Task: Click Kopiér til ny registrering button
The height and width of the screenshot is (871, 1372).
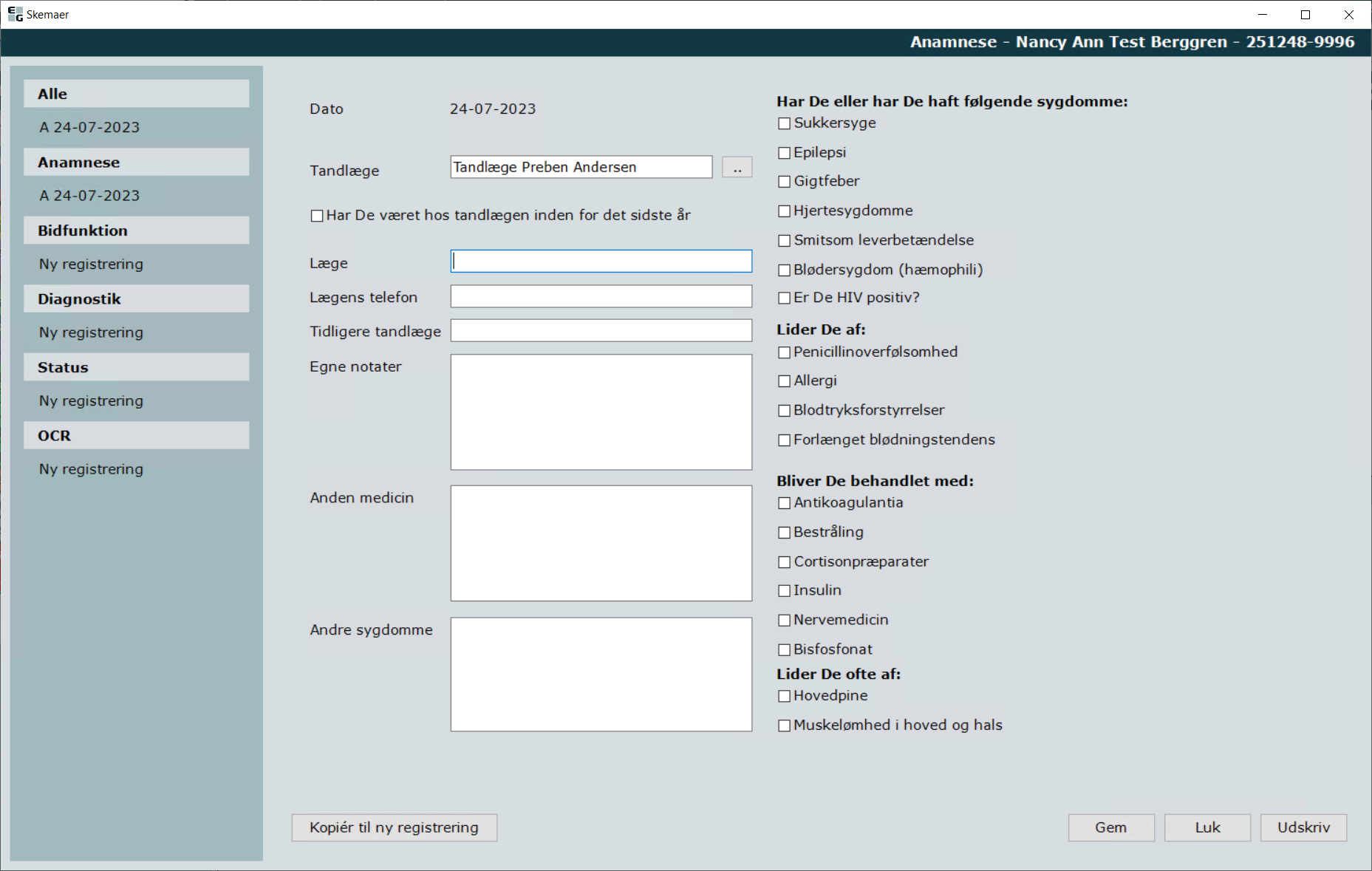Action: point(395,827)
